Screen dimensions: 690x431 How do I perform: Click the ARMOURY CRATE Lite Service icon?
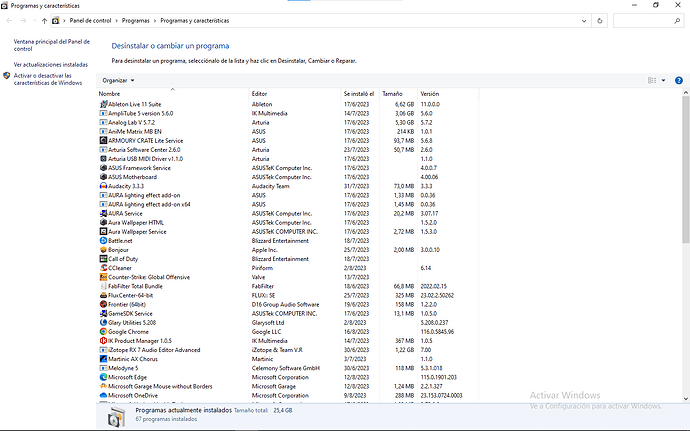(103, 141)
